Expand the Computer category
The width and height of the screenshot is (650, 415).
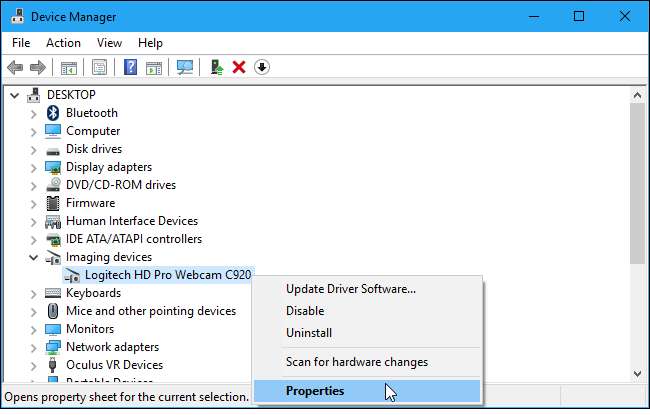34,132
